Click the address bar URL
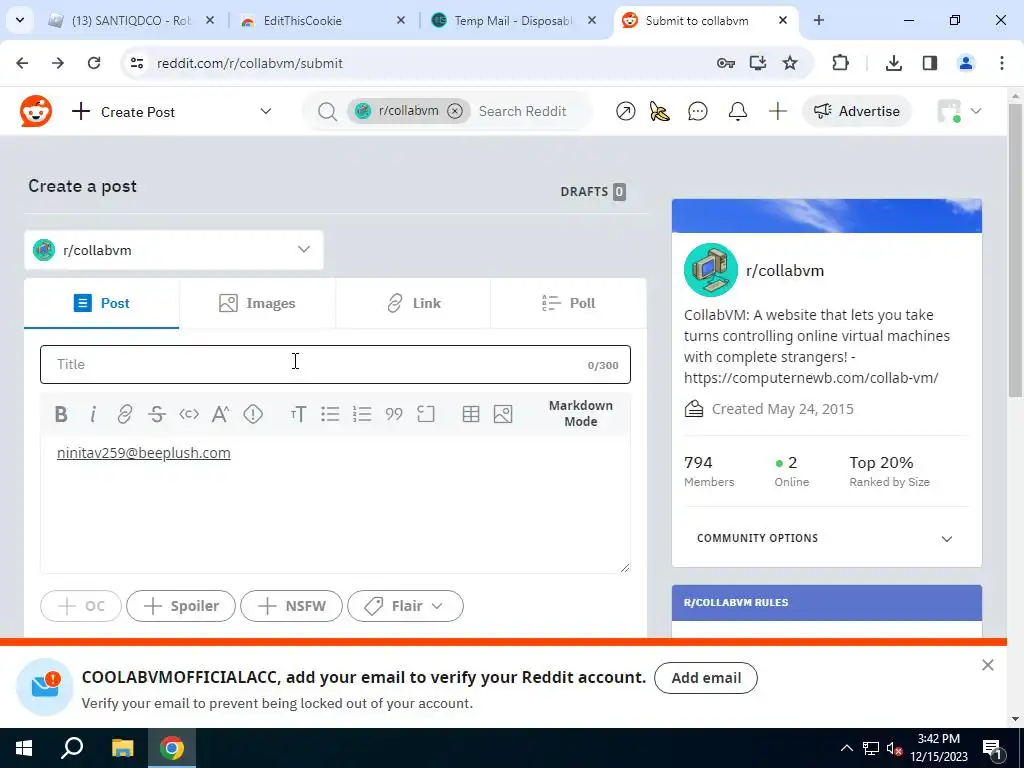 click(249, 63)
